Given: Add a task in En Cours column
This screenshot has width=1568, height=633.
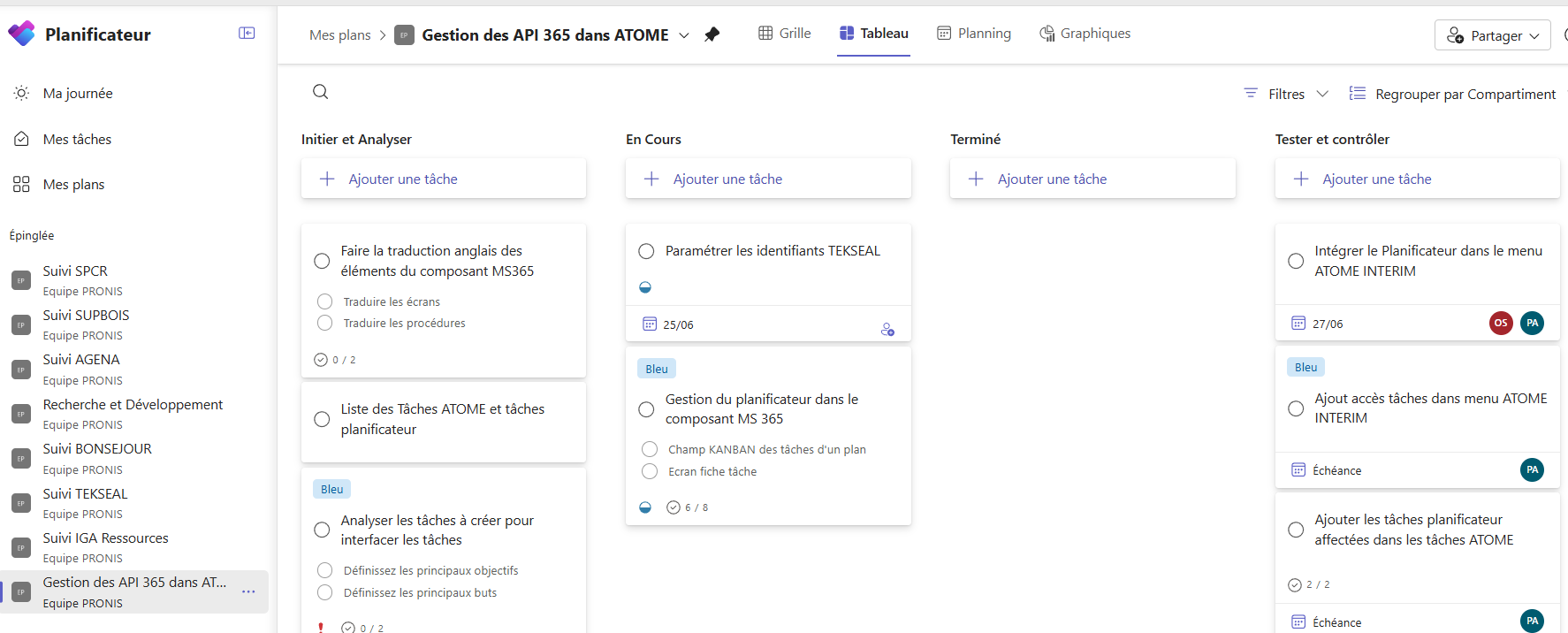Looking at the screenshot, I should coord(768,179).
